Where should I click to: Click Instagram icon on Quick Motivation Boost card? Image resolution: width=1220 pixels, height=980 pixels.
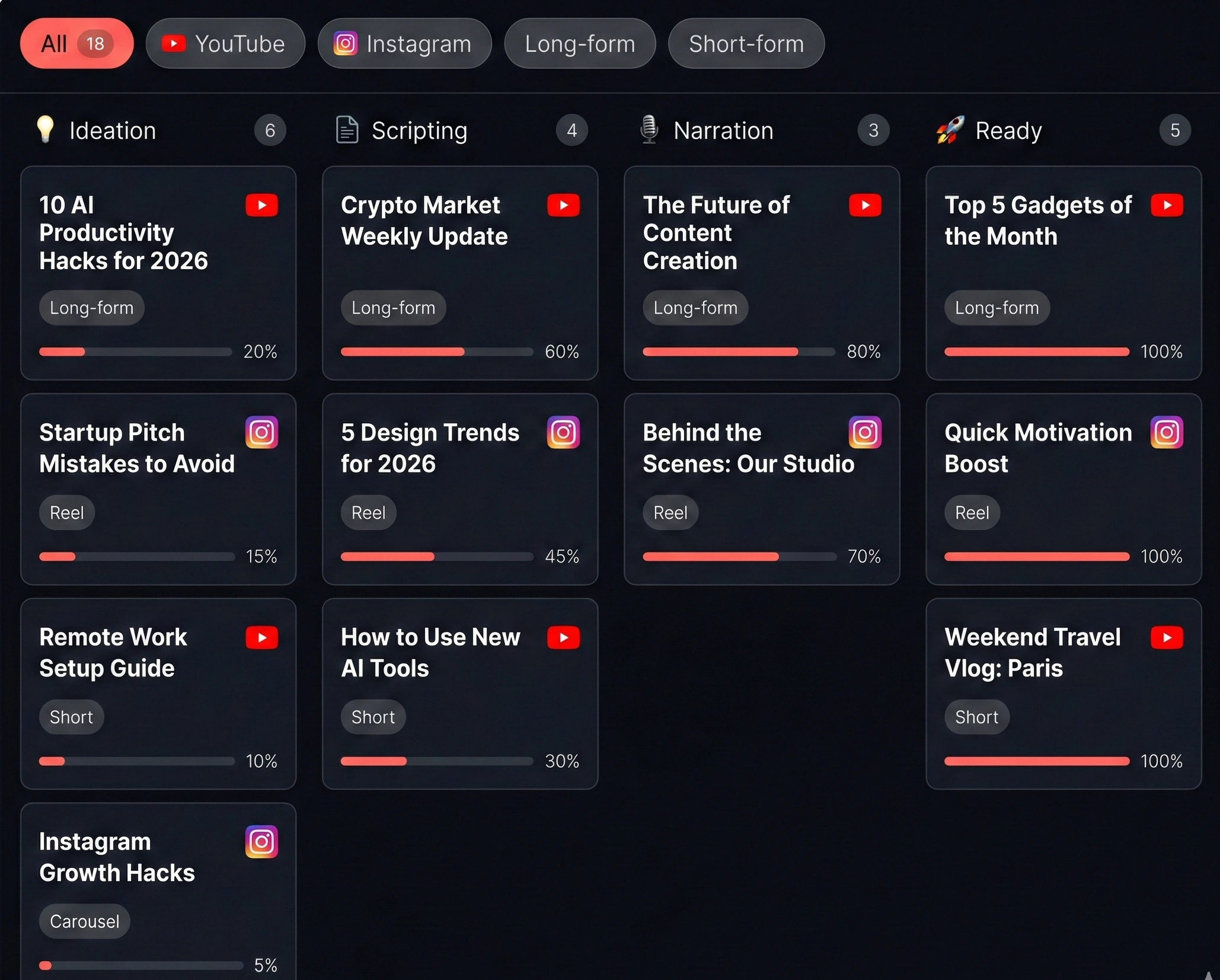[1166, 432]
